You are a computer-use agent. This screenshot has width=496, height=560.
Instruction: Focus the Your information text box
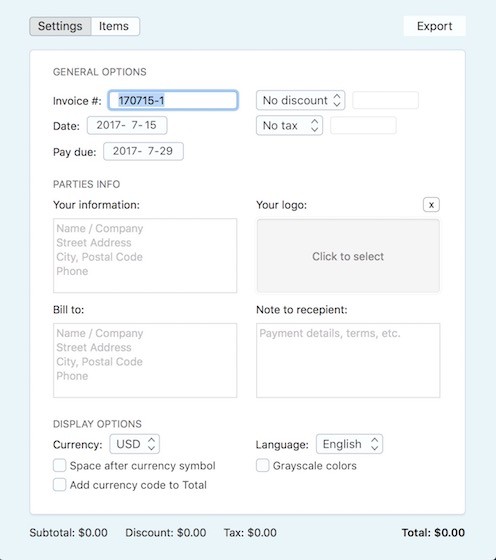[x=145, y=256]
